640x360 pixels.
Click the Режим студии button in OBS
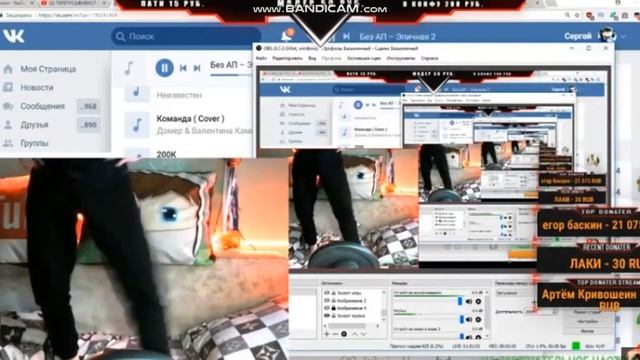click(x=587, y=312)
